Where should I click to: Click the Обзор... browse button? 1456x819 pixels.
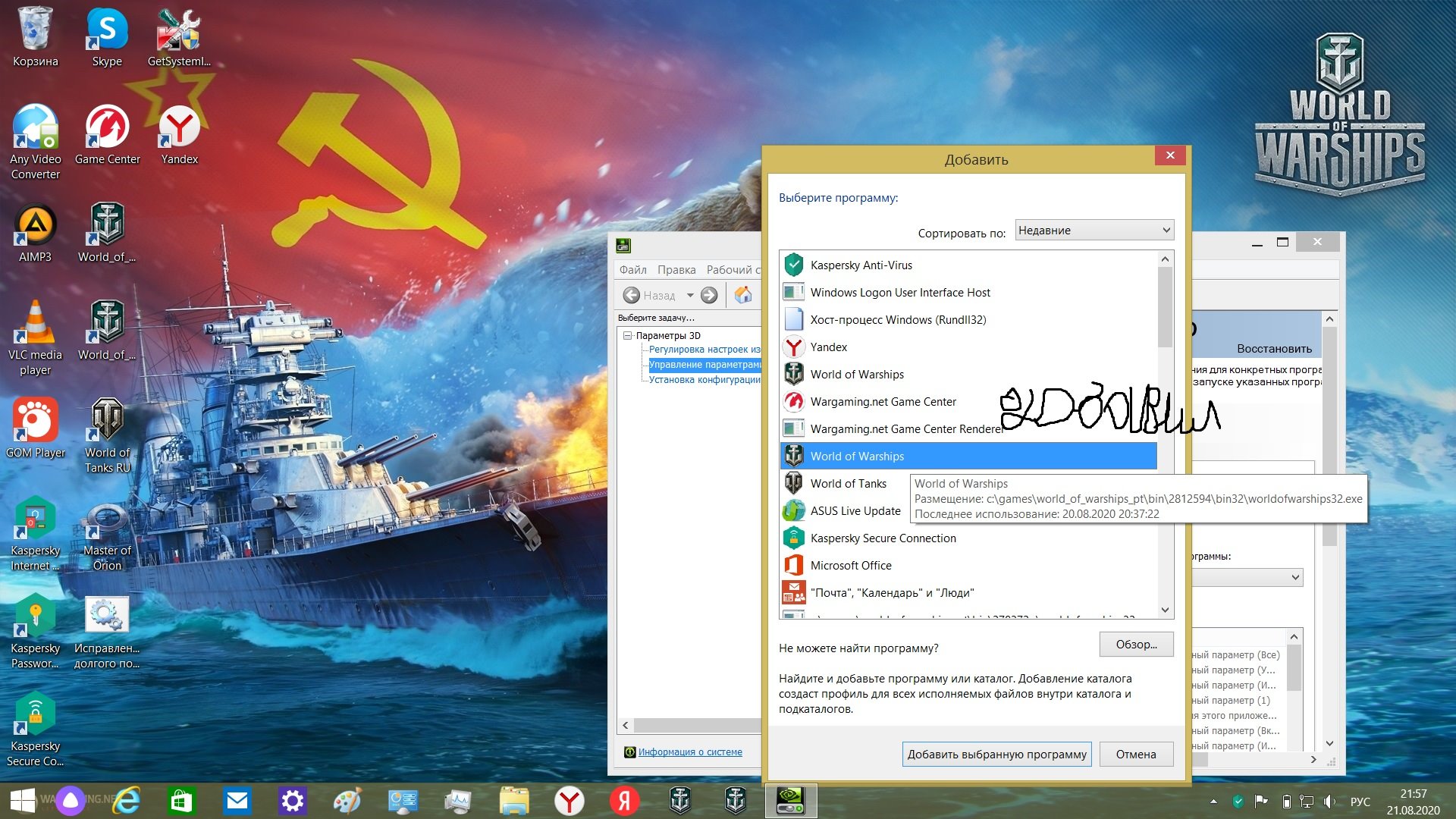click(x=1136, y=644)
